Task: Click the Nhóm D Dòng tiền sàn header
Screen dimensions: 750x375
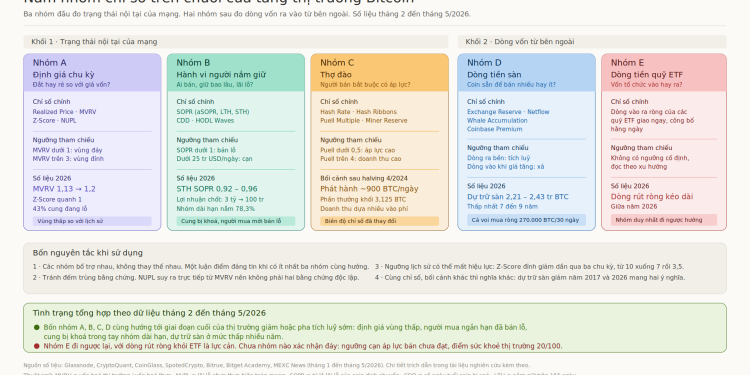Action: click(x=526, y=73)
